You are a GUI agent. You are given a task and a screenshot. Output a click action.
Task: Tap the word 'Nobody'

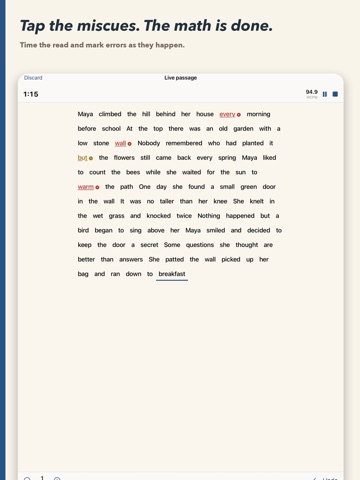(149, 143)
